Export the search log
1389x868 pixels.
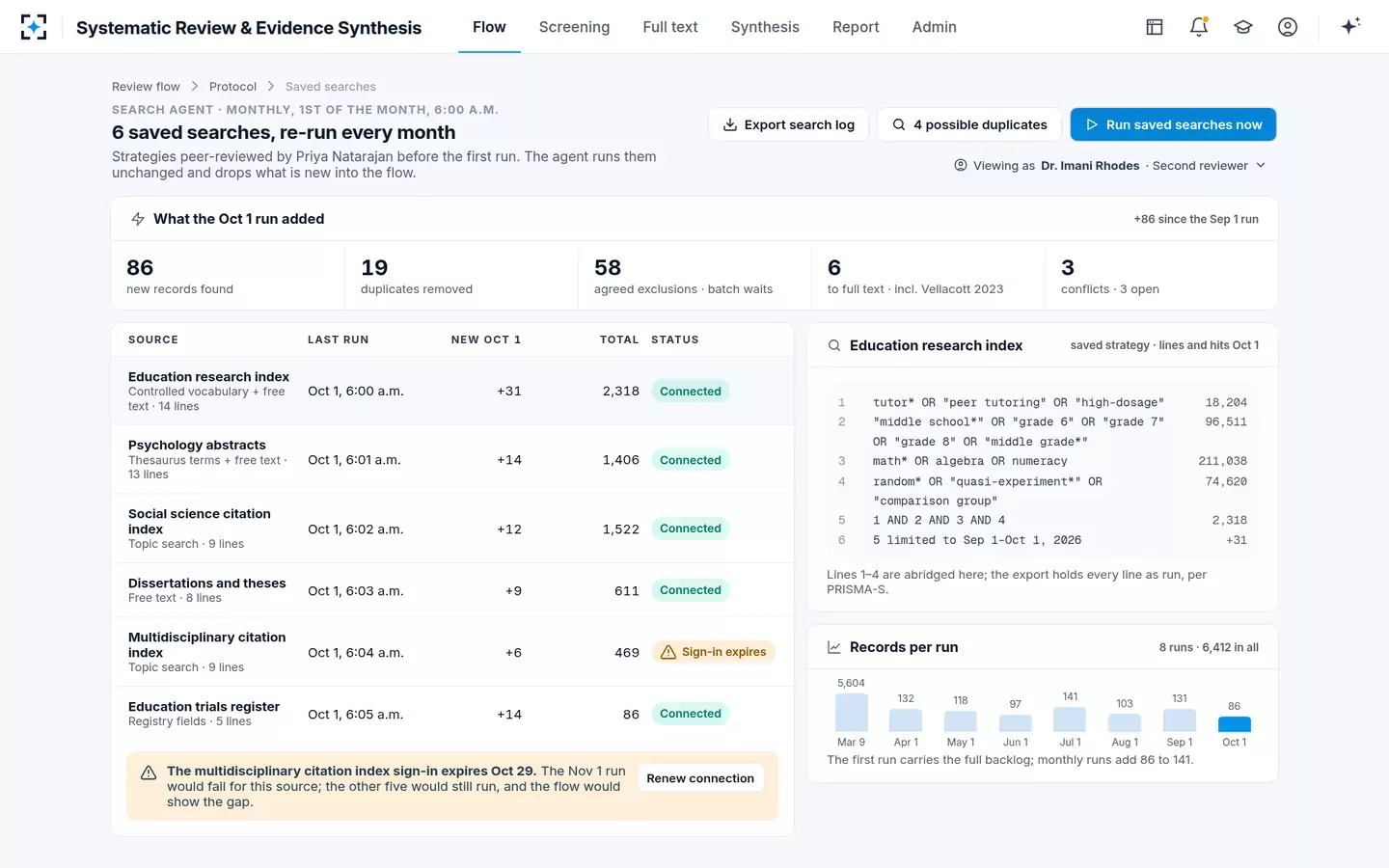click(789, 124)
